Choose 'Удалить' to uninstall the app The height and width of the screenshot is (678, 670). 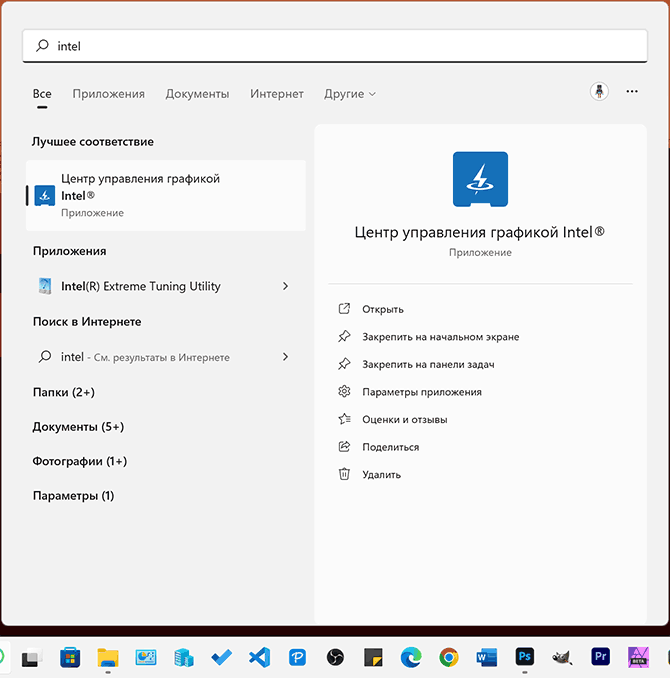pyautogui.click(x=381, y=475)
